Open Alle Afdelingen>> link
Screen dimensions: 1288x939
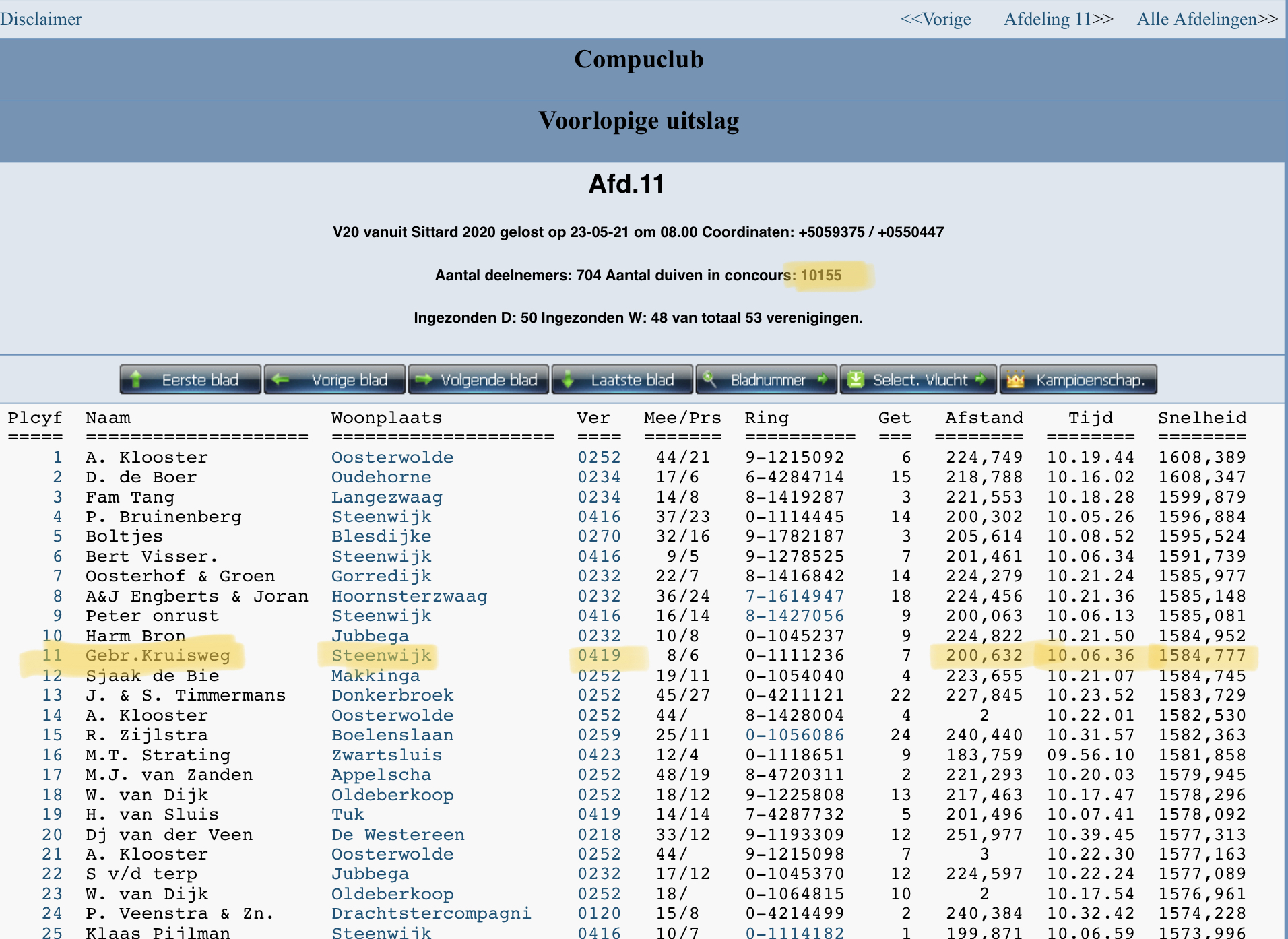pos(1207,19)
